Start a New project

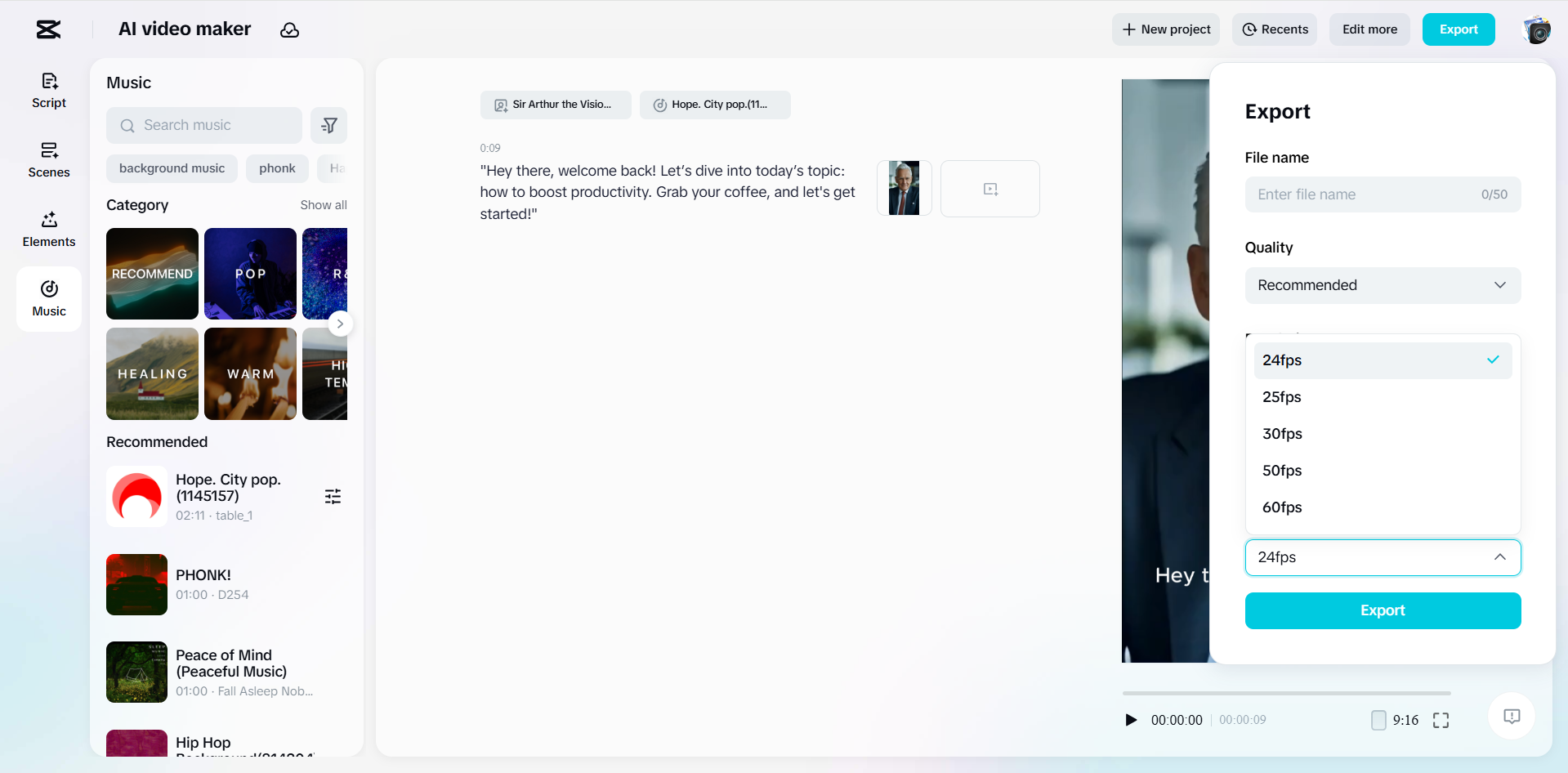point(1166,29)
